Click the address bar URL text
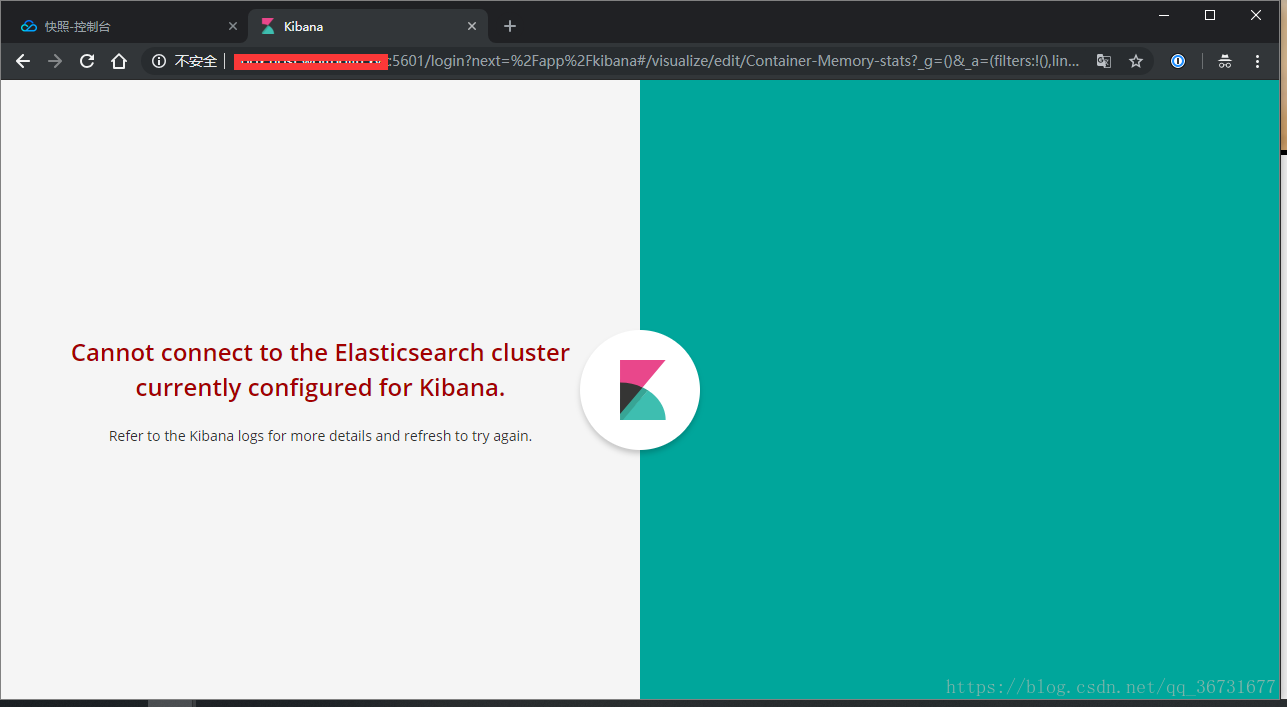Image resolution: width=1287 pixels, height=707 pixels. click(x=657, y=61)
